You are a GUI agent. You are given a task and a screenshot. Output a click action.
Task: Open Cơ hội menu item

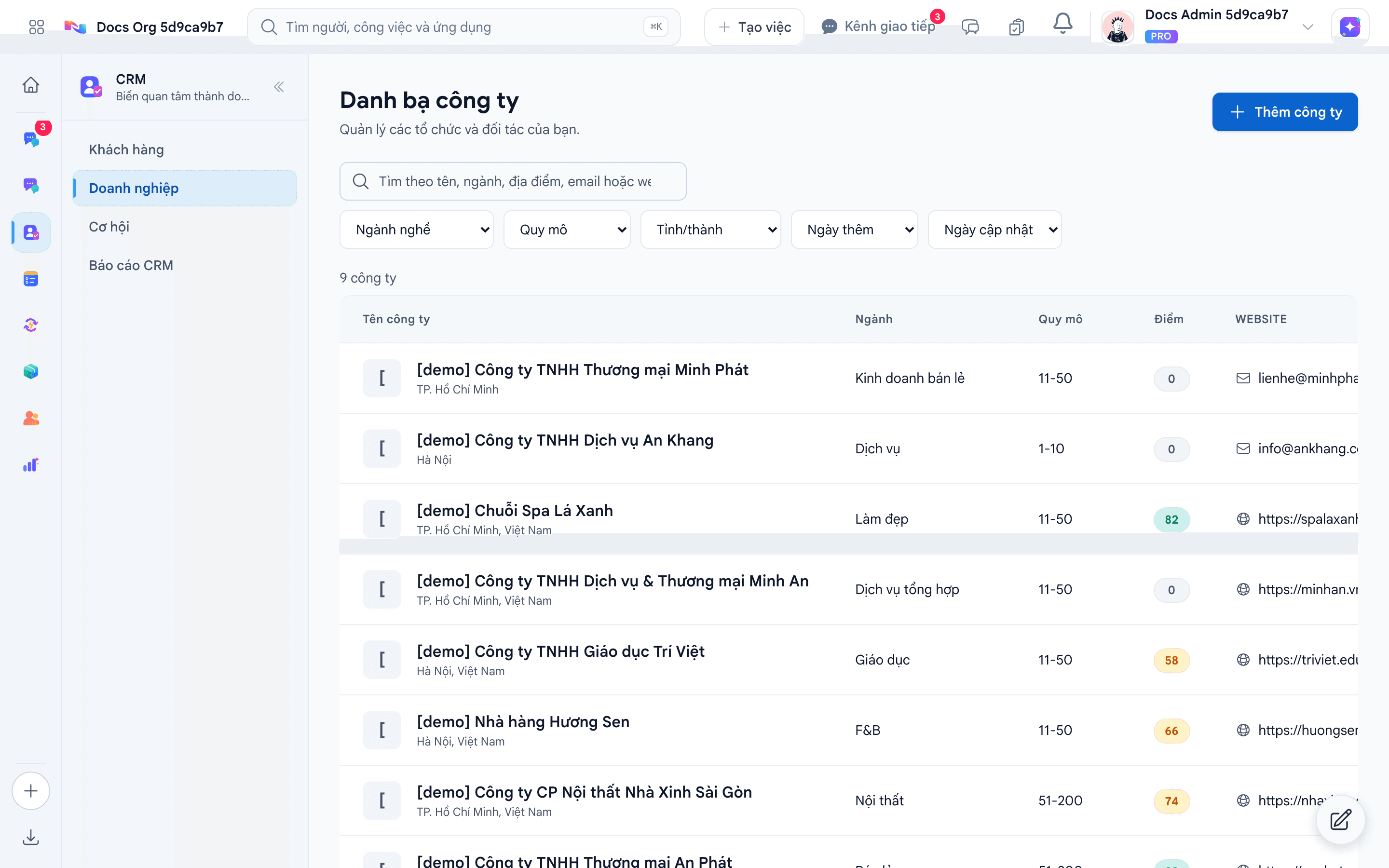(x=184, y=227)
